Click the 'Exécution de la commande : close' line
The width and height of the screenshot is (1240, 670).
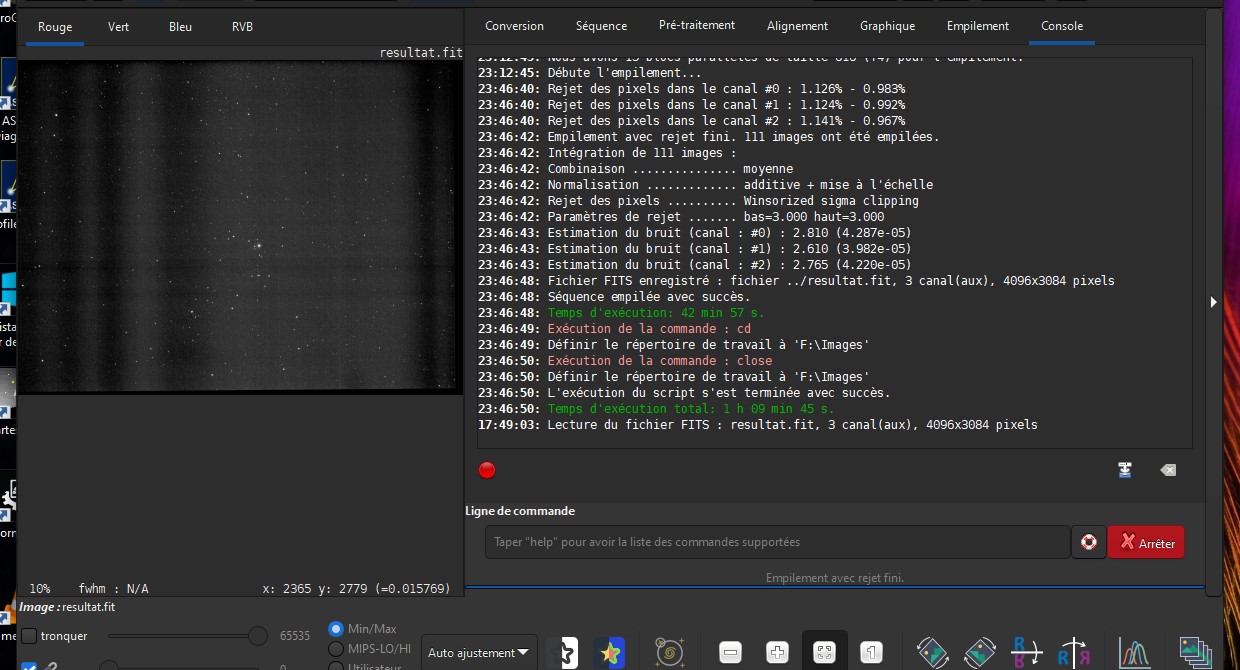tap(660, 361)
